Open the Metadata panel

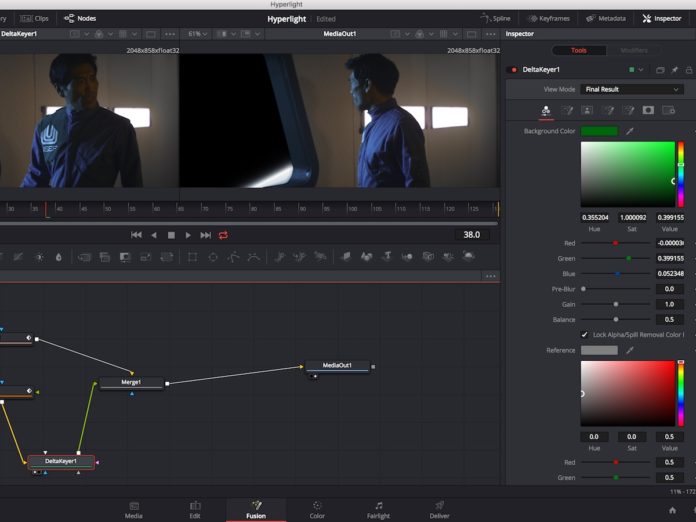click(606, 18)
